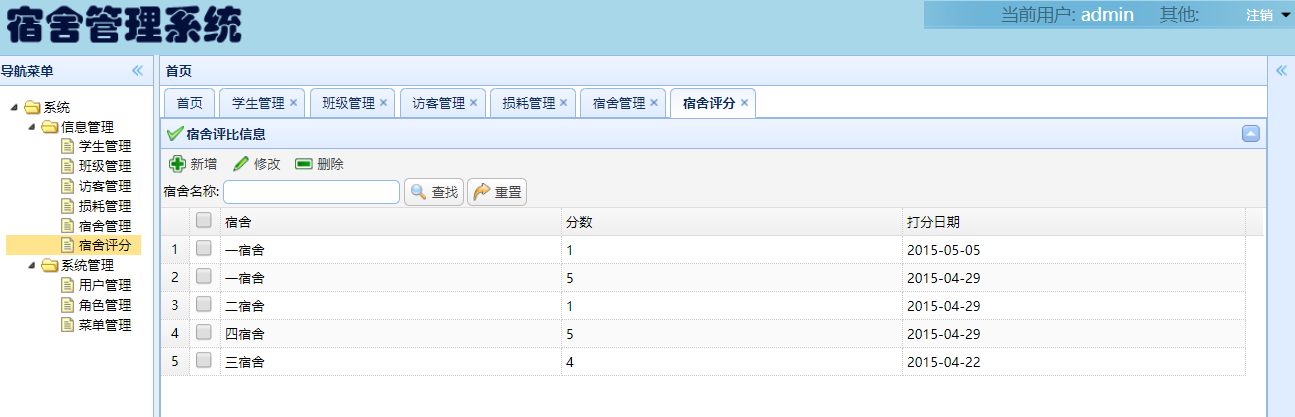Screen dimensions: 1295x417
Task: Click the green plus 新增 add icon
Action: (177, 164)
